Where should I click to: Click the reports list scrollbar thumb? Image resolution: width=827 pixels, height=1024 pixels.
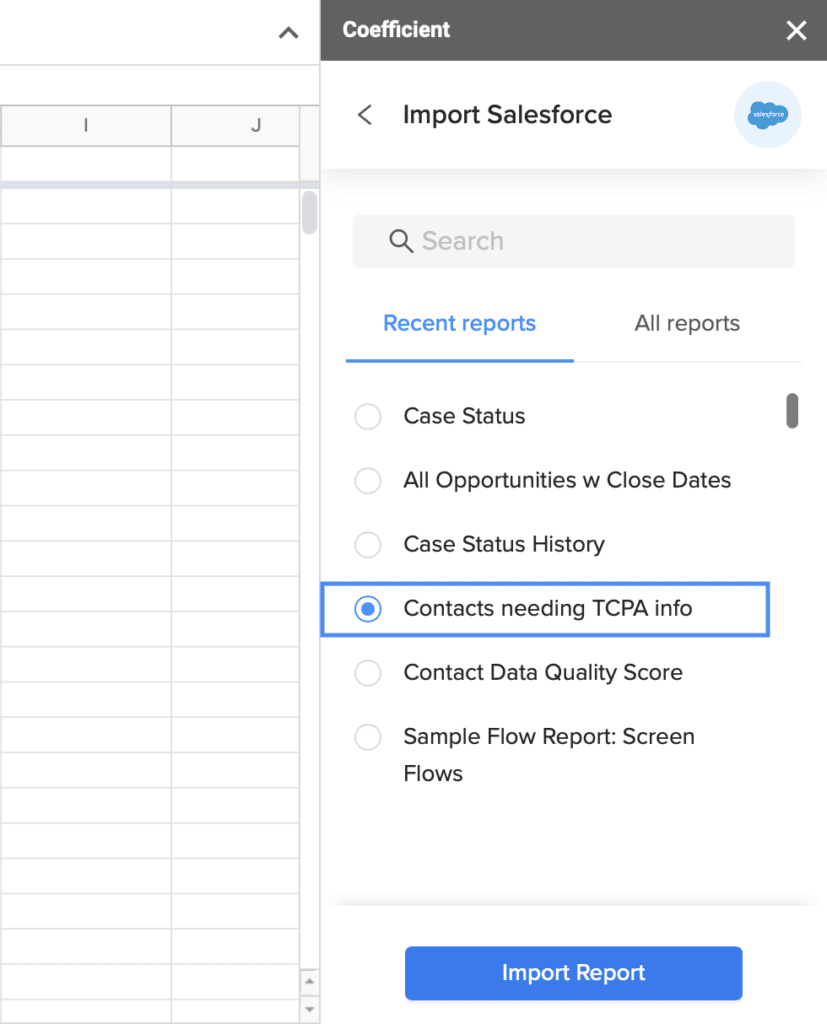[792, 411]
